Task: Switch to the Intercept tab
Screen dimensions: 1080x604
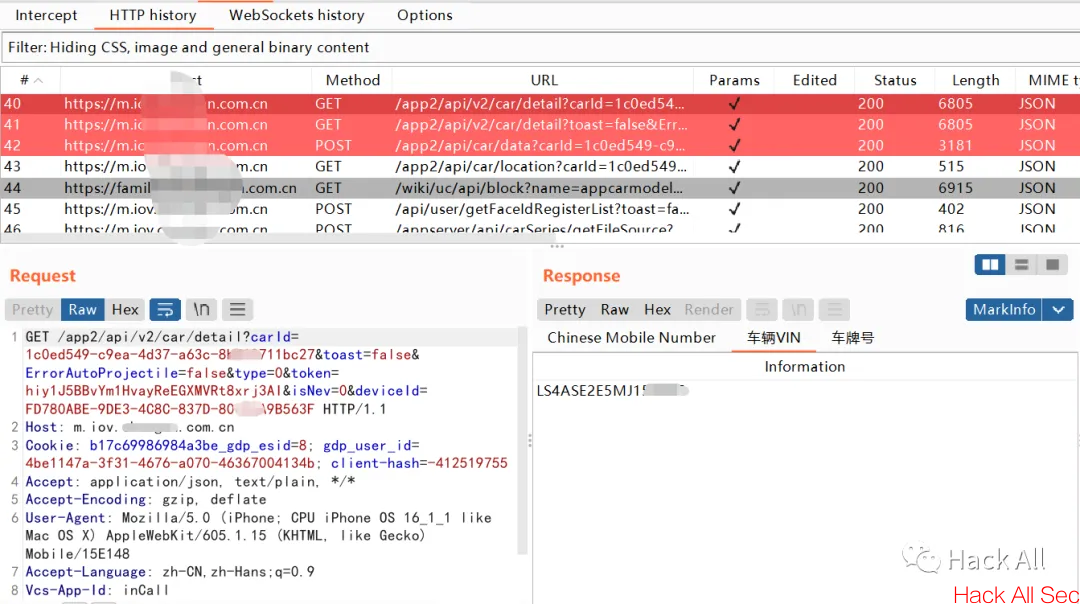Action: tap(46, 15)
